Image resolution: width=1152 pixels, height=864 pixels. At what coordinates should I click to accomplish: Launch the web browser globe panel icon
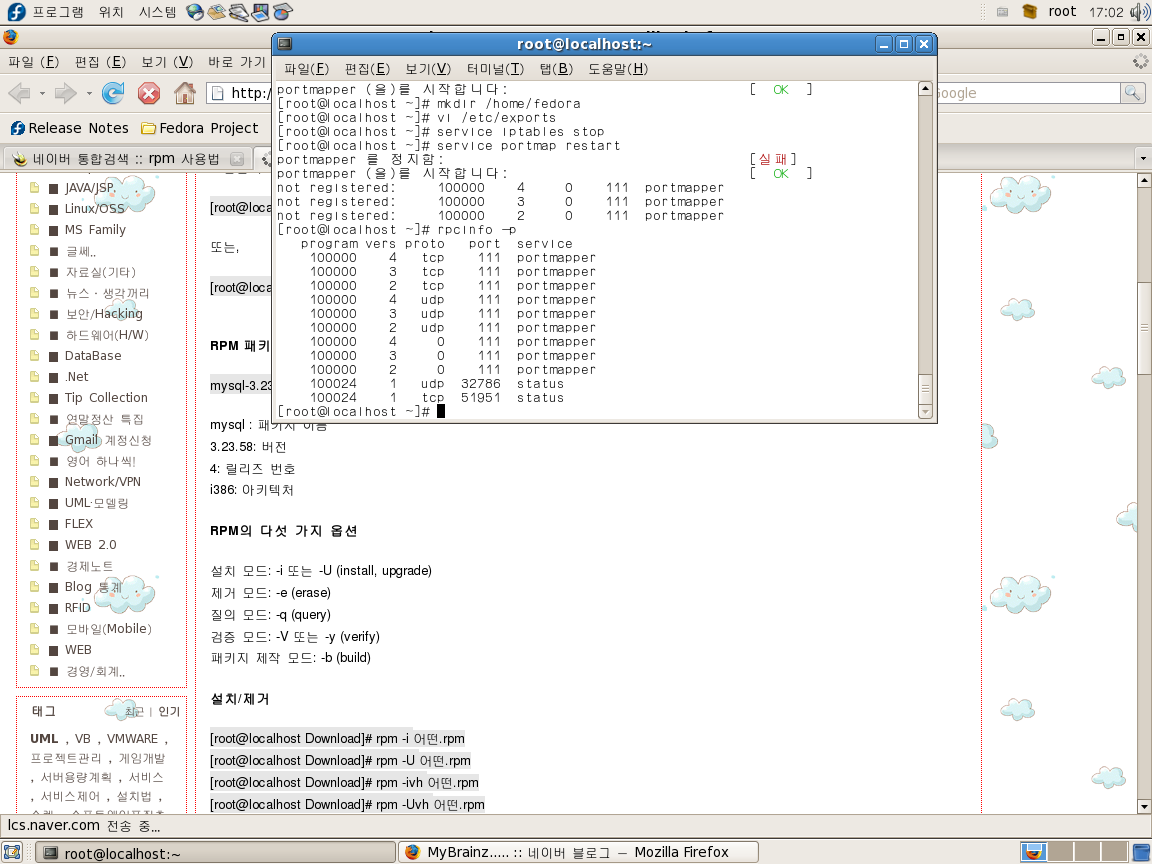click(194, 12)
